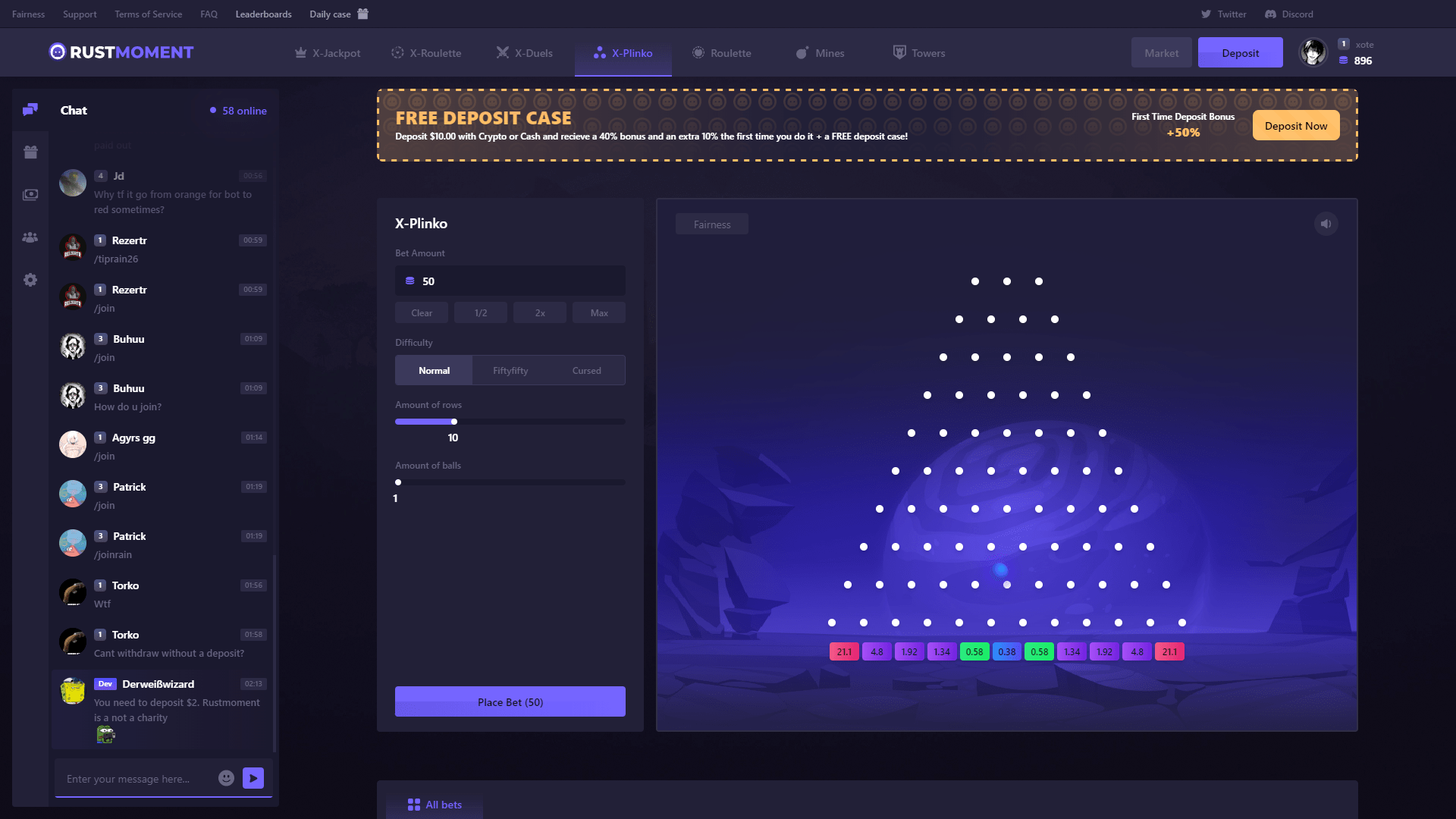Click the bet amount input field
Screen dimensions: 1456x819
pos(510,281)
